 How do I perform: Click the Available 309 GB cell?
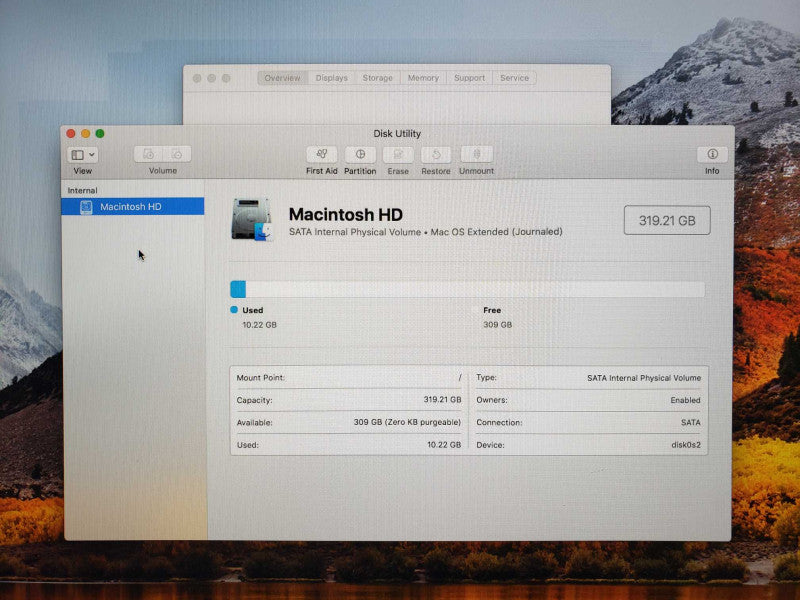point(349,422)
